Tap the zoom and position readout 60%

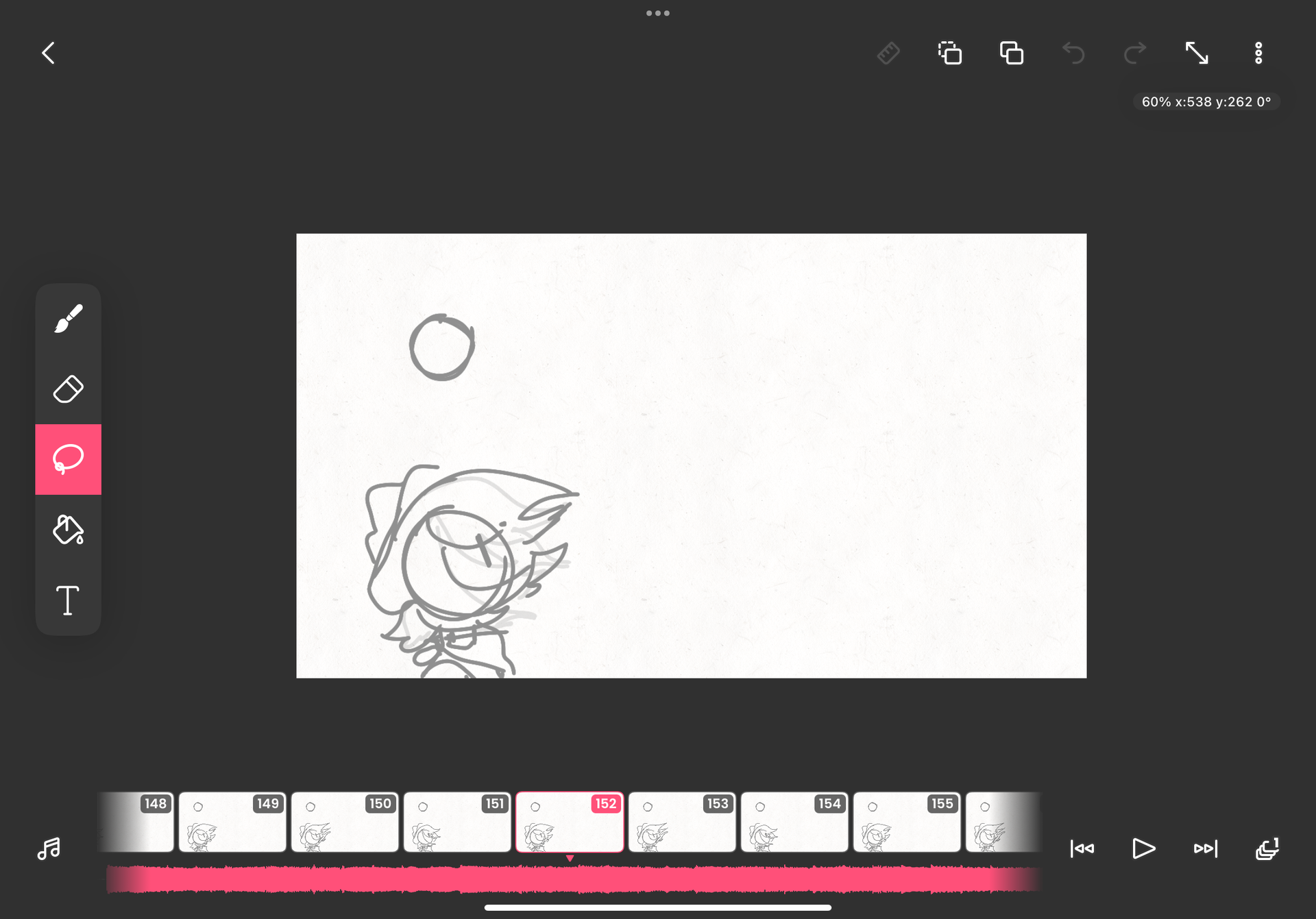tap(1206, 101)
